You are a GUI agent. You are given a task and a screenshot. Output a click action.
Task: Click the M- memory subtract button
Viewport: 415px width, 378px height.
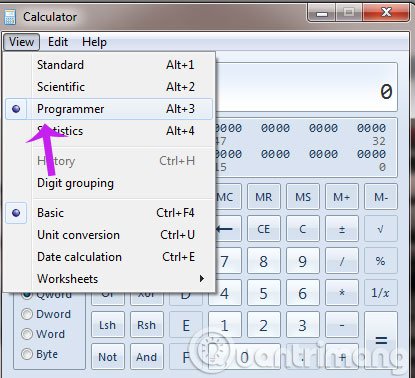pos(381,197)
